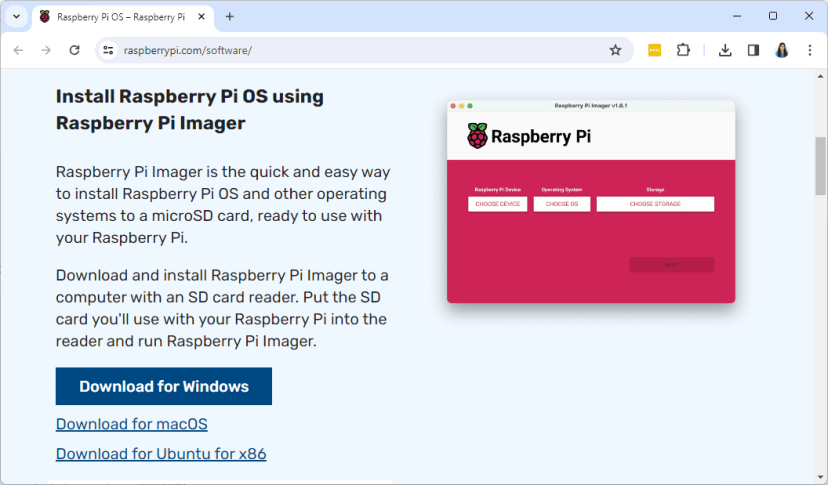Open the user profile avatar

click(x=782, y=50)
